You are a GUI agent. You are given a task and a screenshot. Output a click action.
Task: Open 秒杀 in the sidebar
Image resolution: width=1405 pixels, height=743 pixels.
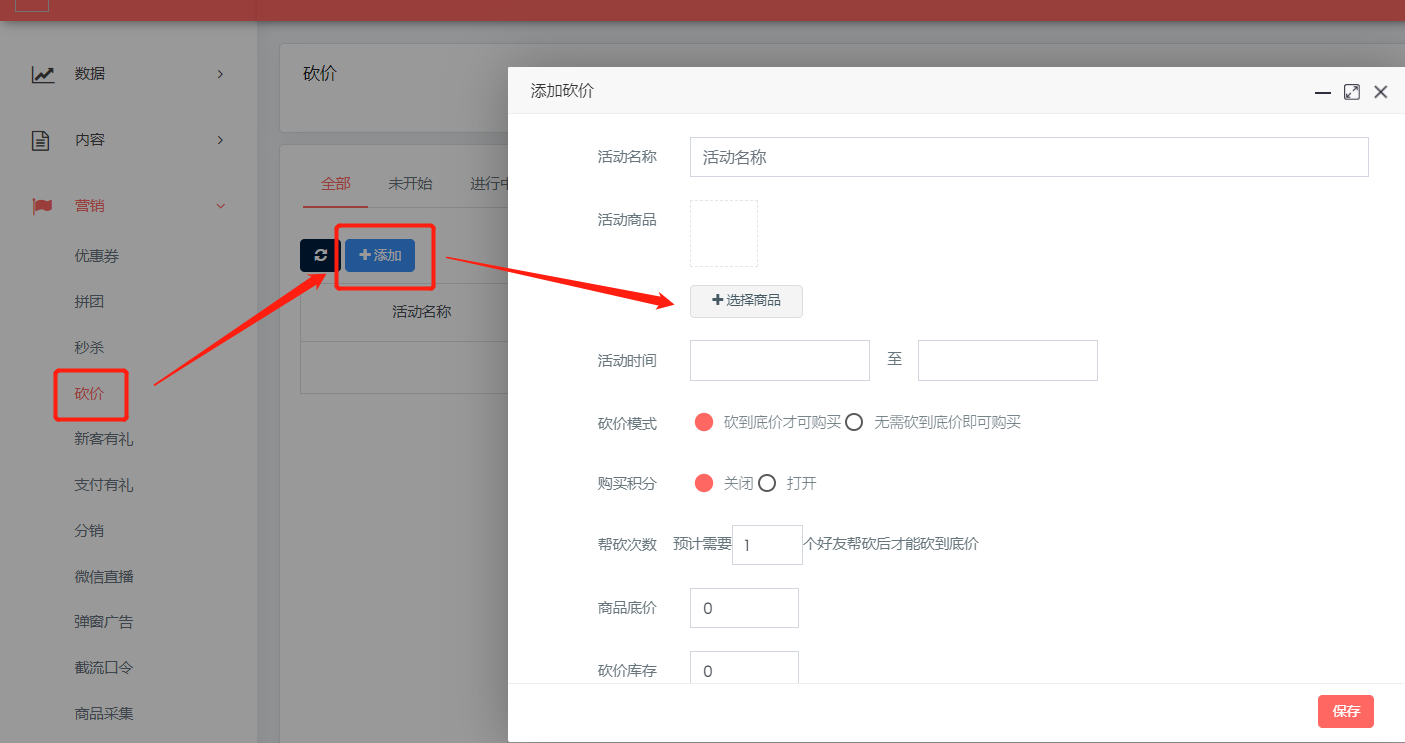89,348
